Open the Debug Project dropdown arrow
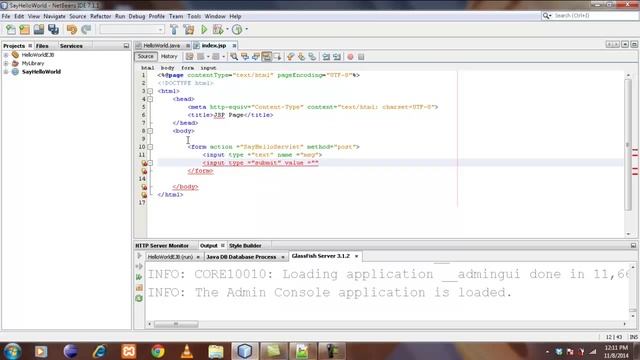Viewport: 640px width, 360px height. tap(227, 29)
